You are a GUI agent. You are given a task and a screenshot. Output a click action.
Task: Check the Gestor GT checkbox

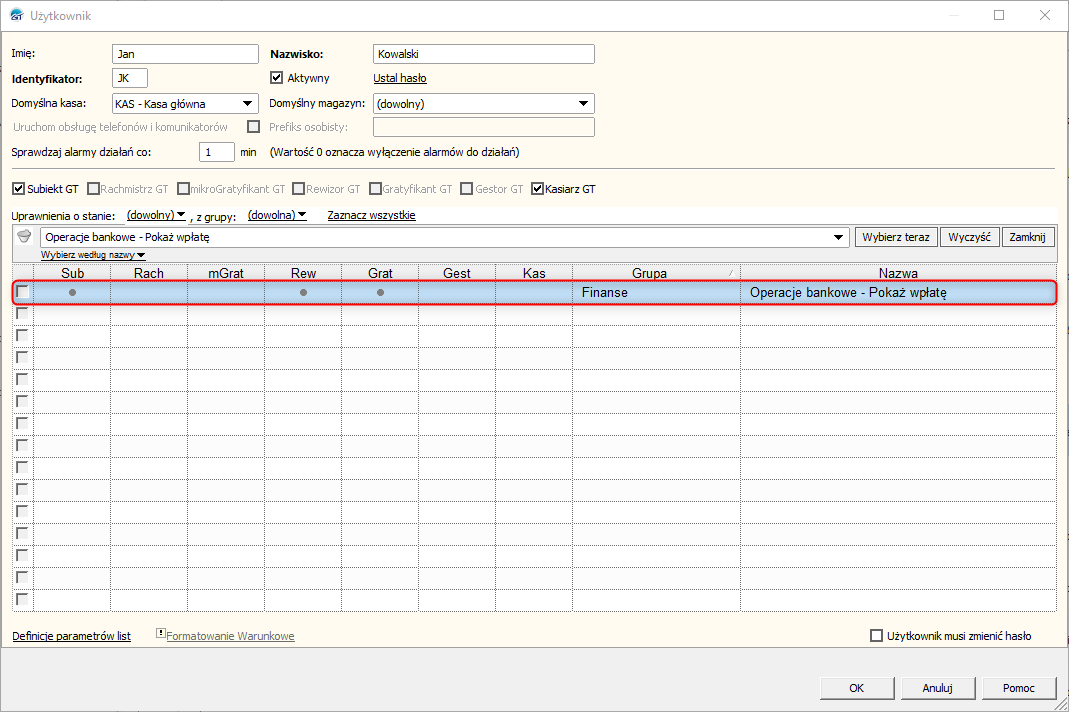click(x=466, y=189)
